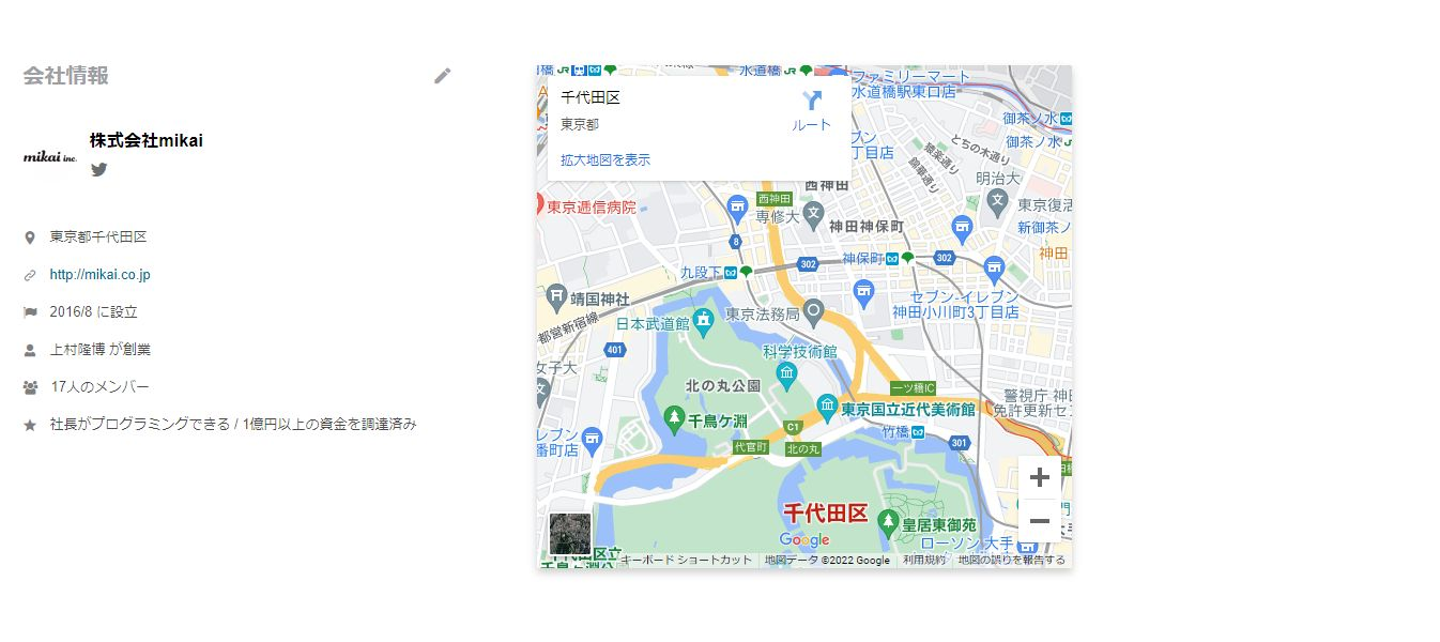Screen dimensions: 1440x642
Task: Open the 利用規約 terms link on the map
Action: 924,560
